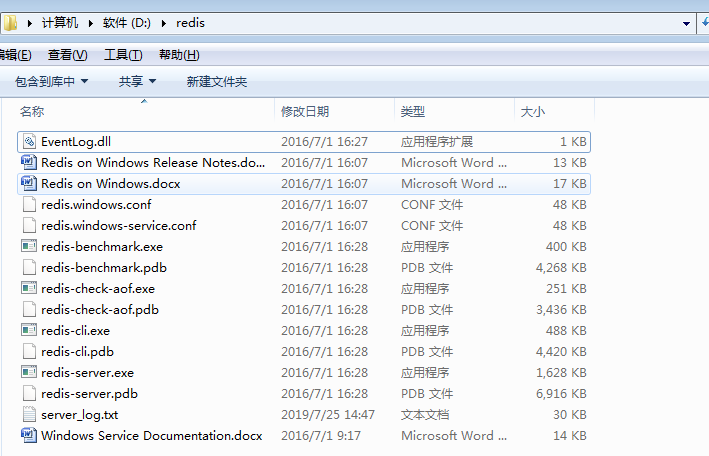
Task: Click the redis breadcrumb segment
Action: [x=190, y=23]
